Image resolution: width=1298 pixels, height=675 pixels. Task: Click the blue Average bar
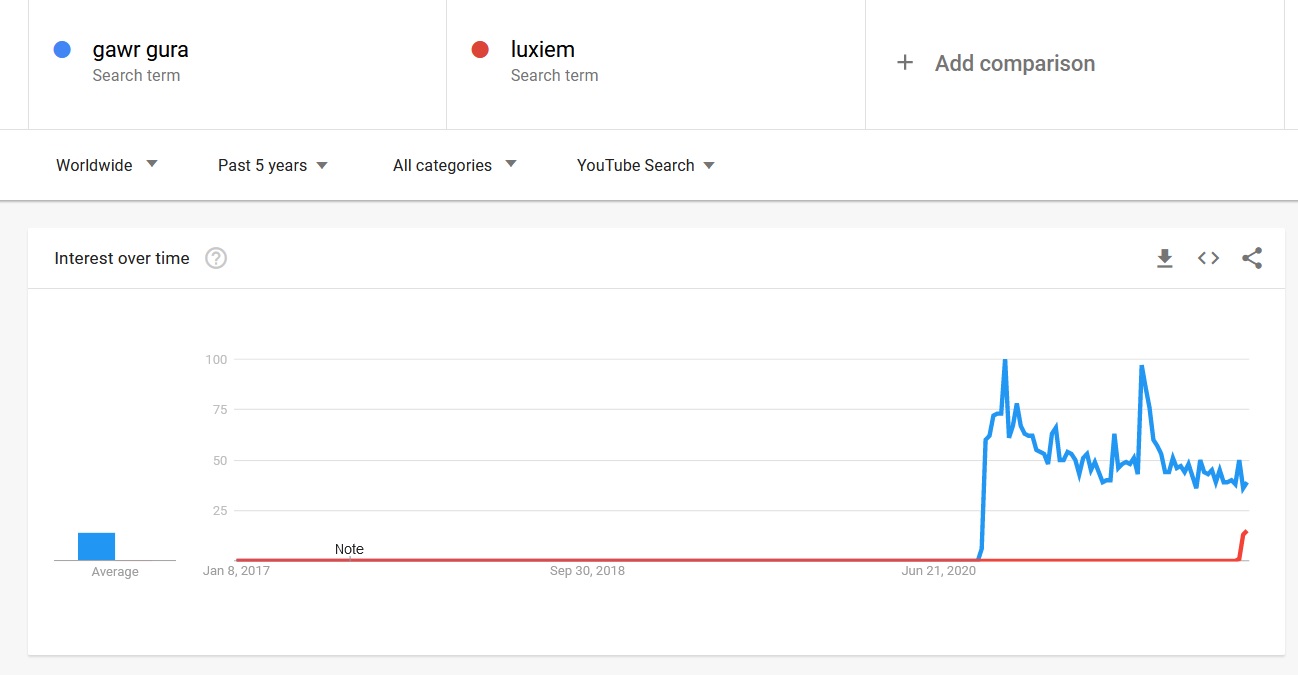click(96, 546)
